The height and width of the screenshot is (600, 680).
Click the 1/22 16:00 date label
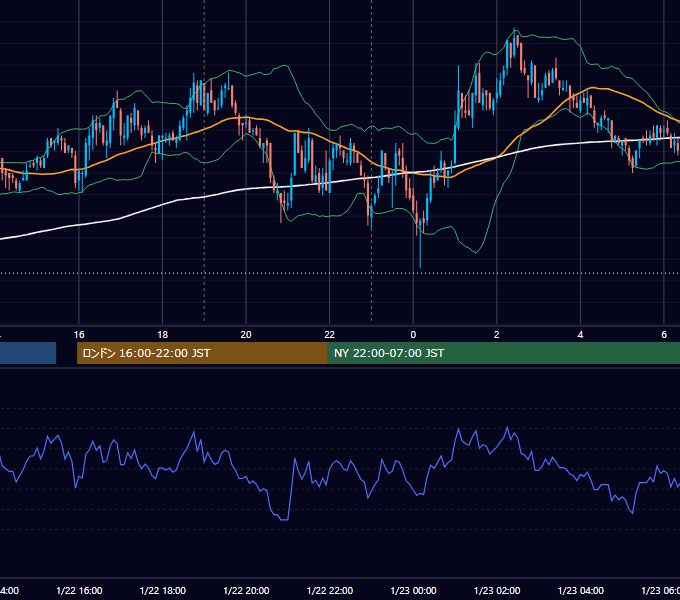(x=79, y=591)
